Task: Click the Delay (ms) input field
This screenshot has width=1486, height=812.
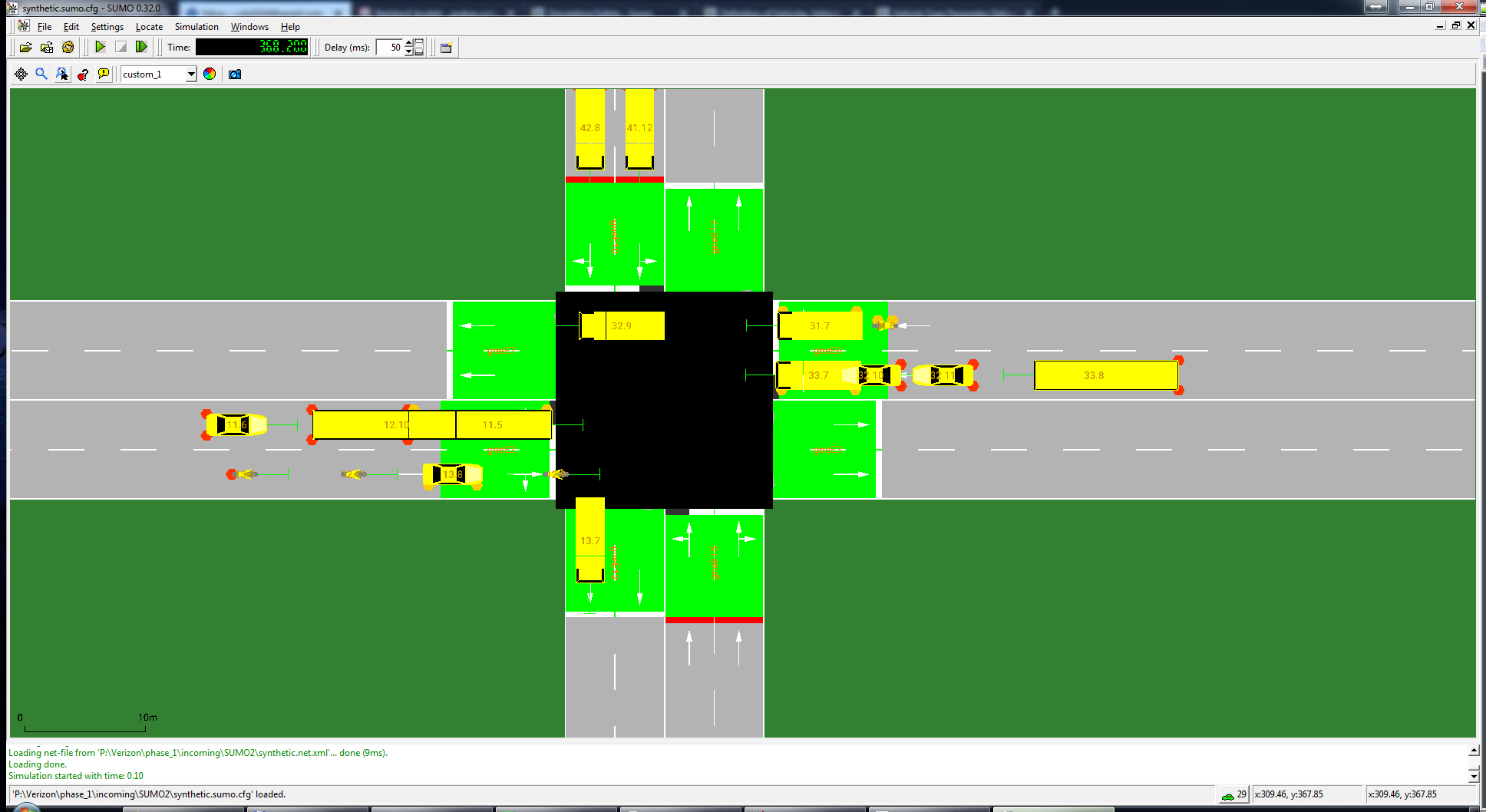Action: [390, 47]
